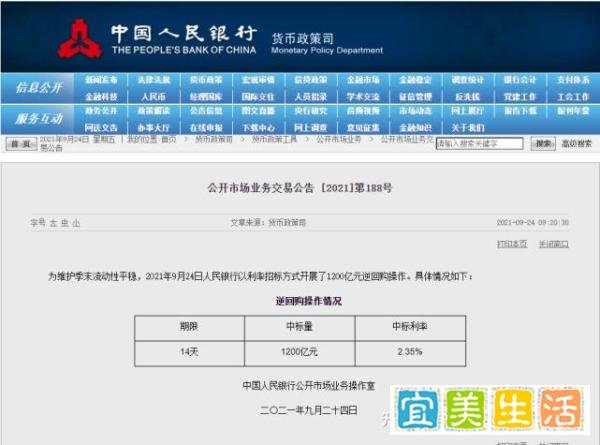The width and height of the screenshot is (600, 445).
Task: Open 市场动态 under 服务互动
Action: [x=416, y=111]
